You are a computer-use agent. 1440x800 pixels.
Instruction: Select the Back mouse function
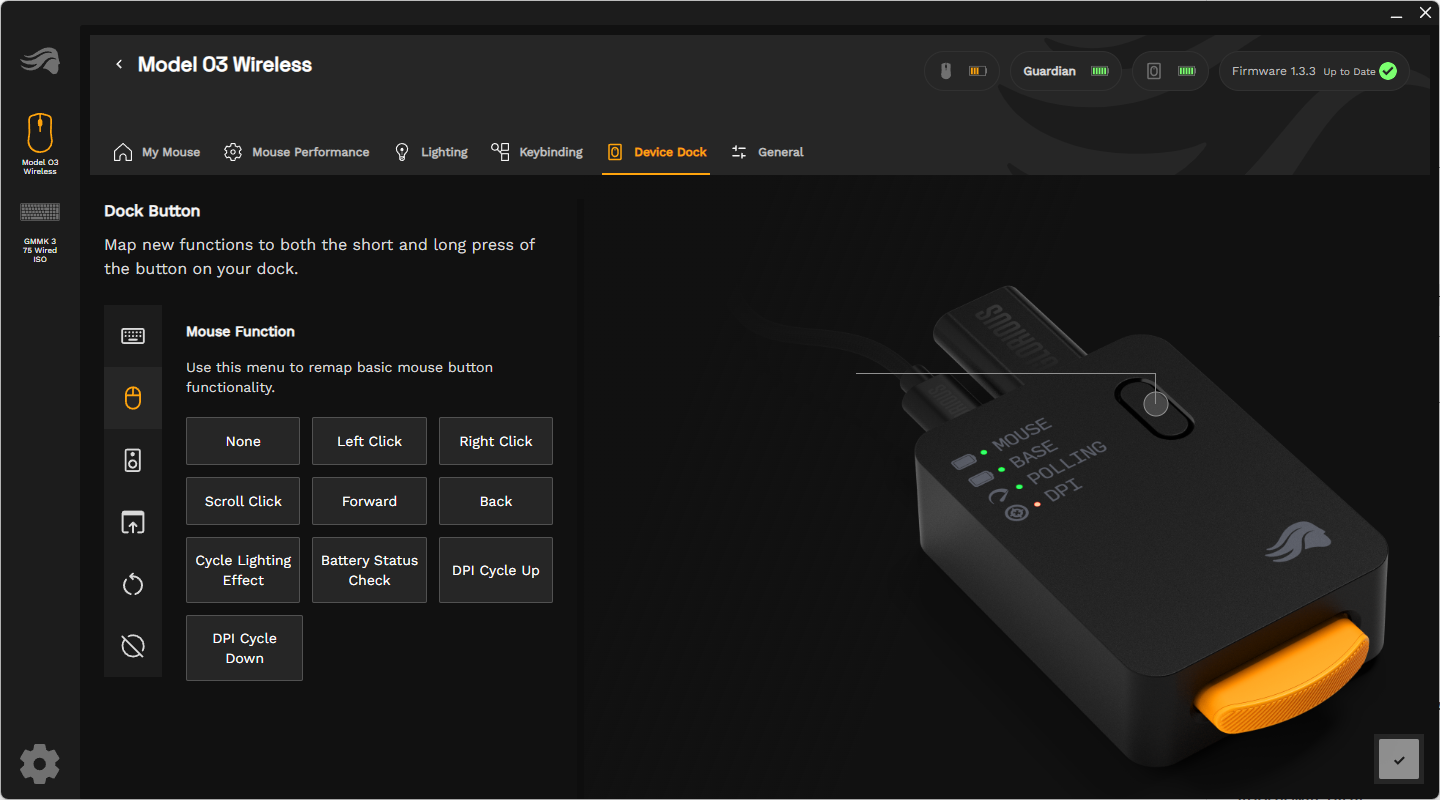496,501
